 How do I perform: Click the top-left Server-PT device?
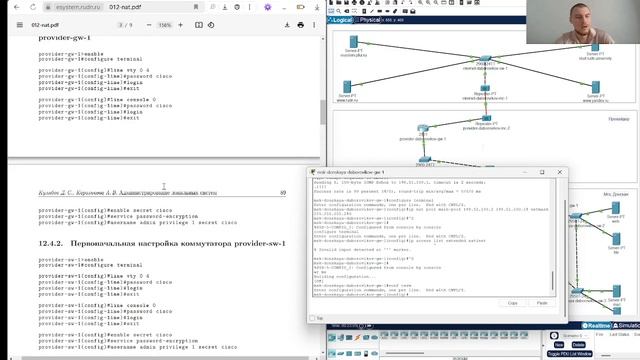pyautogui.click(x=353, y=41)
